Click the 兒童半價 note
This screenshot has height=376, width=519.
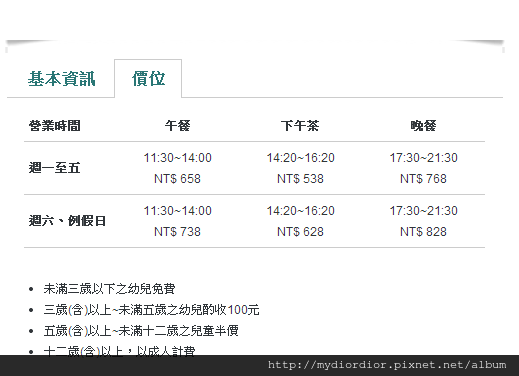[x=141, y=331]
